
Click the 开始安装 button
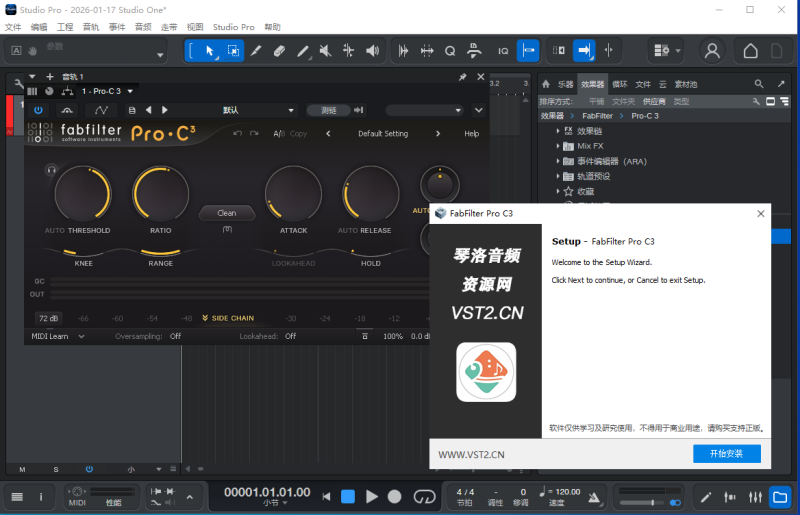pos(727,454)
